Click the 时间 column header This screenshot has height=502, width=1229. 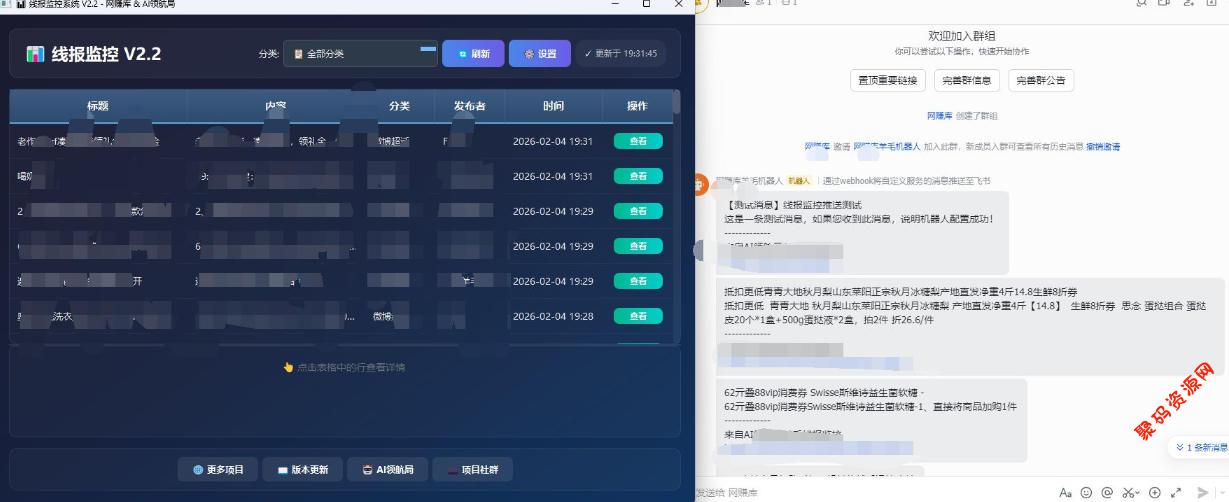point(553,106)
